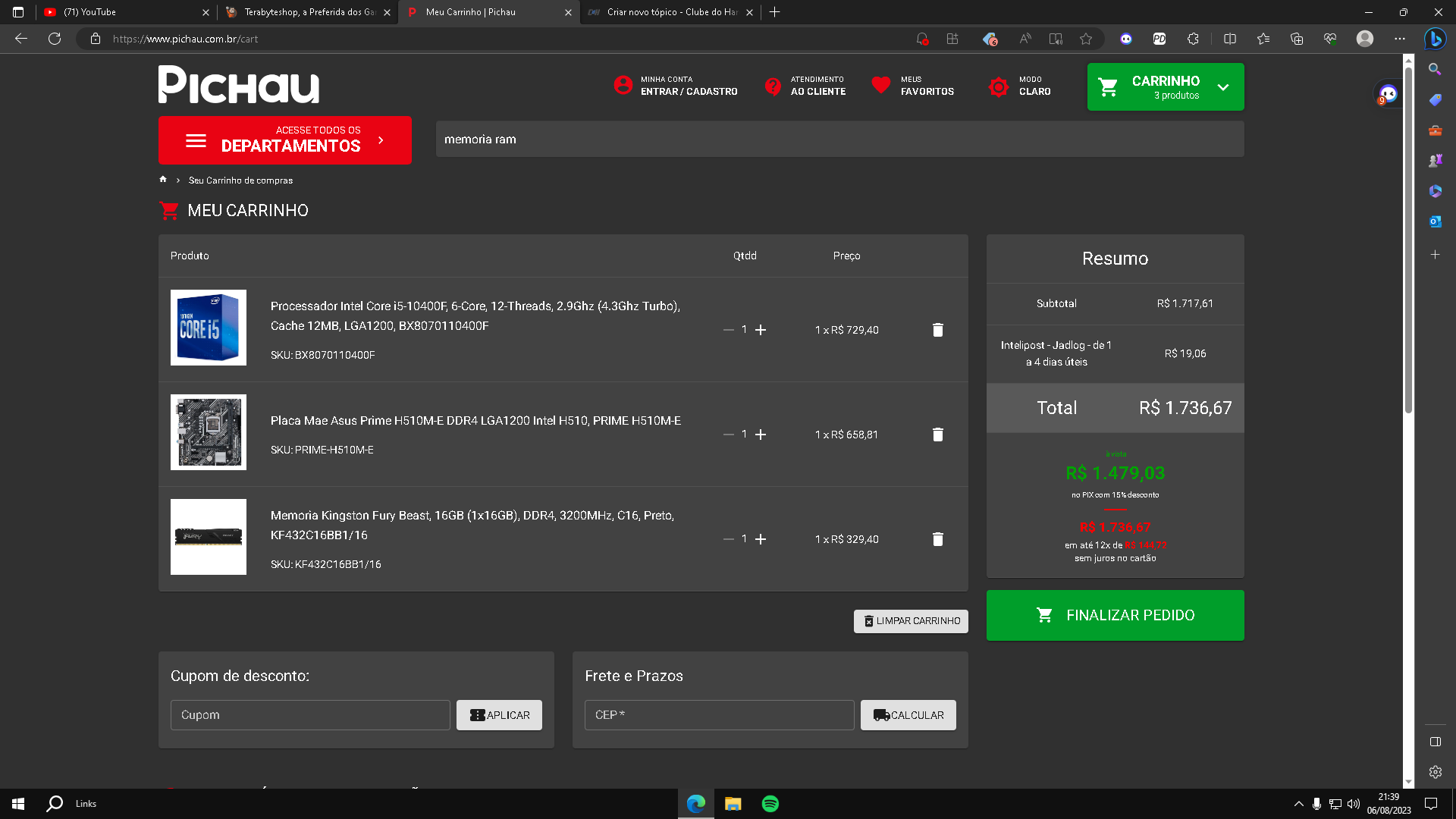Open Atendimento ao Cliente help icon

pos(773,86)
